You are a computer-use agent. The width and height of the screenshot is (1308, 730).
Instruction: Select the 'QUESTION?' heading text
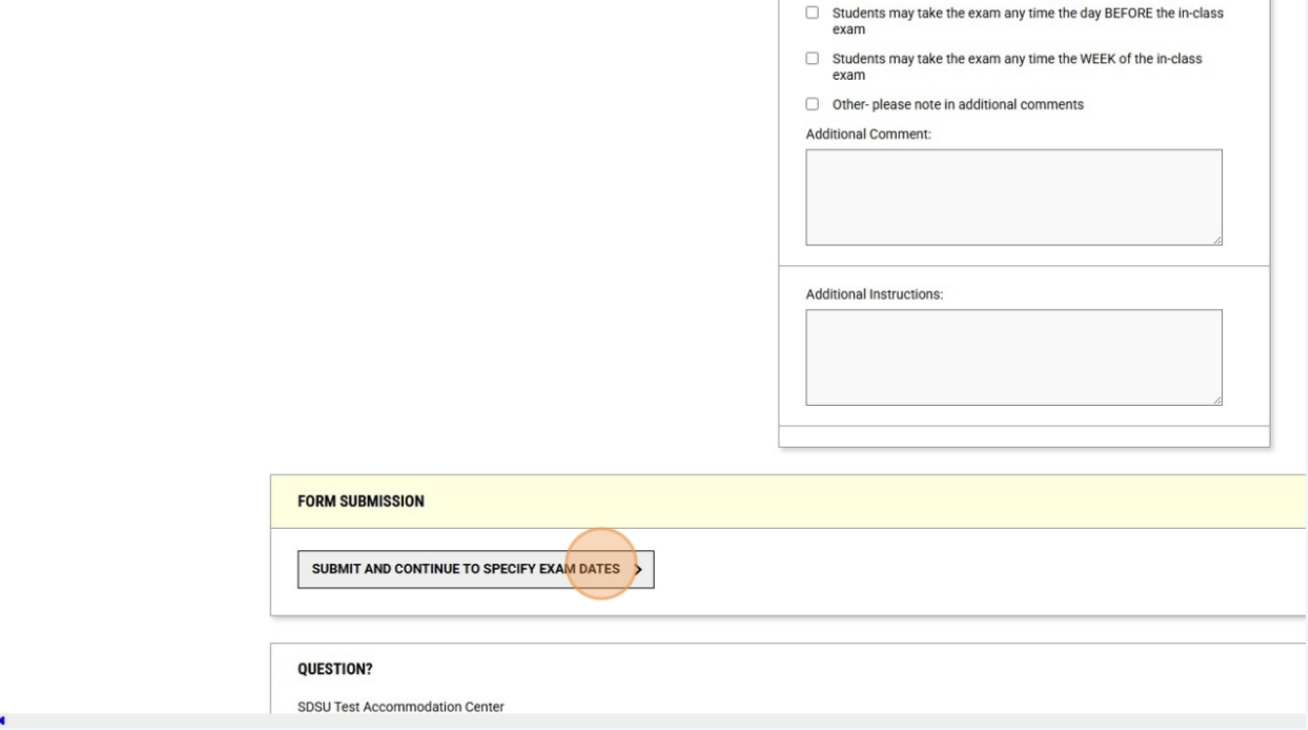point(335,669)
